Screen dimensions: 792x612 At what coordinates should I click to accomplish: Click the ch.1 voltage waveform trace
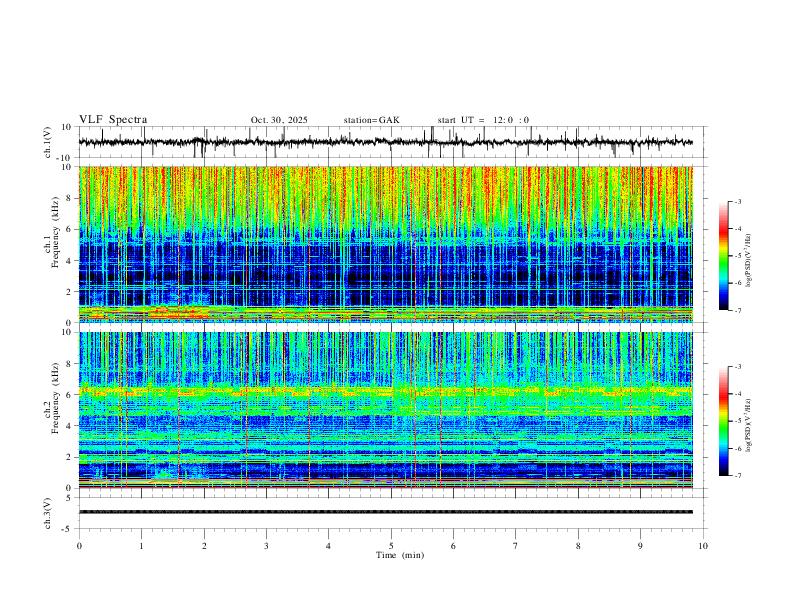click(x=385, y=142)
